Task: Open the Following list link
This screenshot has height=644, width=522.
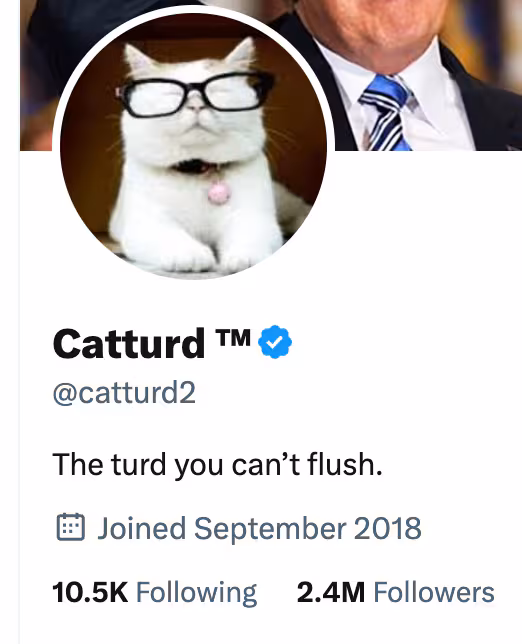Action: pyautogui.click(x=196, y=593)
